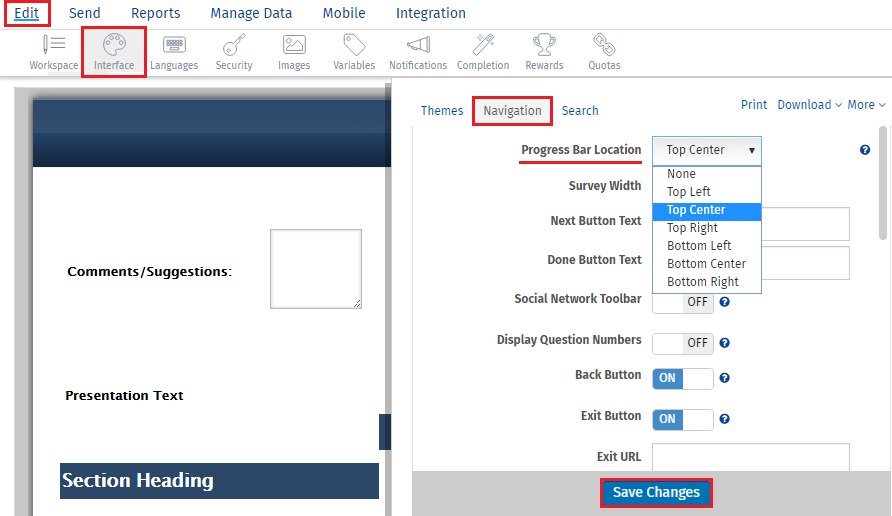Open the Manage Data menu
The width and height of the screenshot is (892, 516).
tap(251, 13)
